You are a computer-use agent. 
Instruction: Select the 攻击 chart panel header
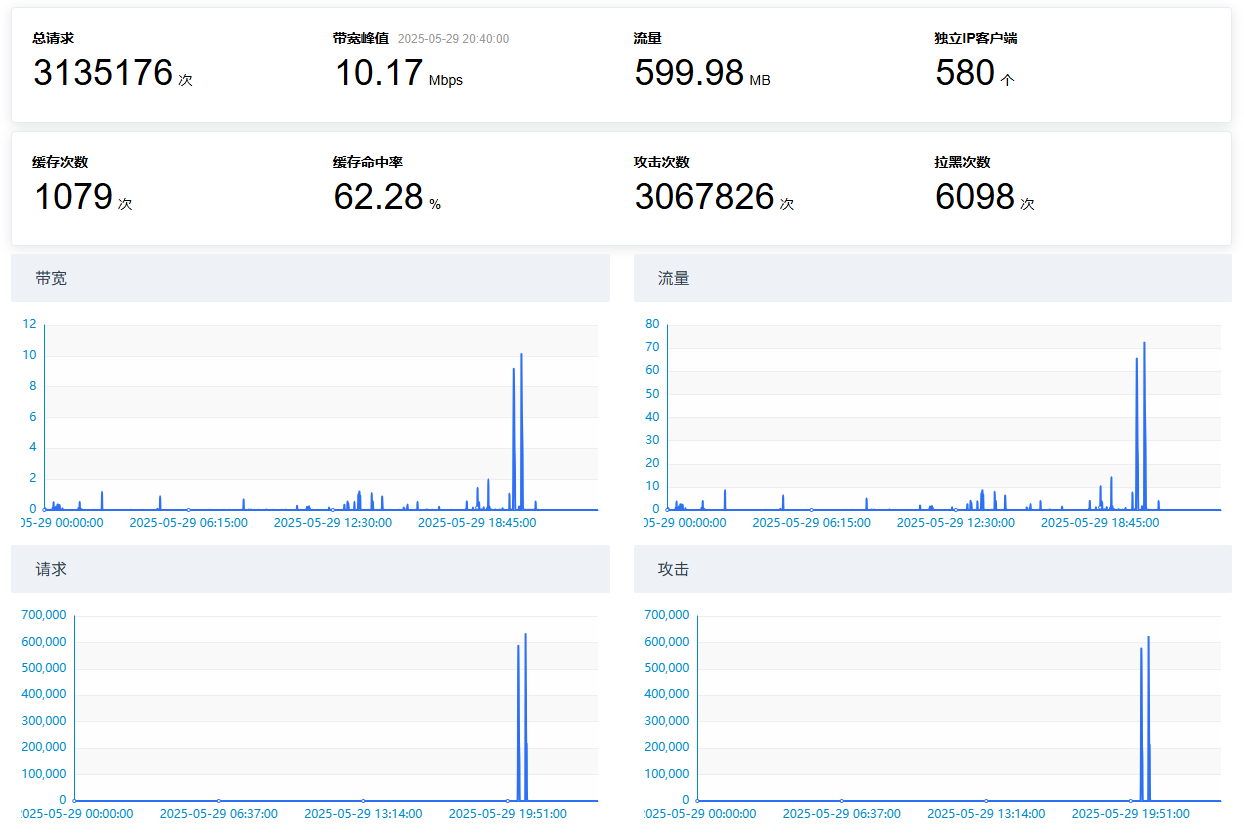pyautogui.click(x=932, y=569)
